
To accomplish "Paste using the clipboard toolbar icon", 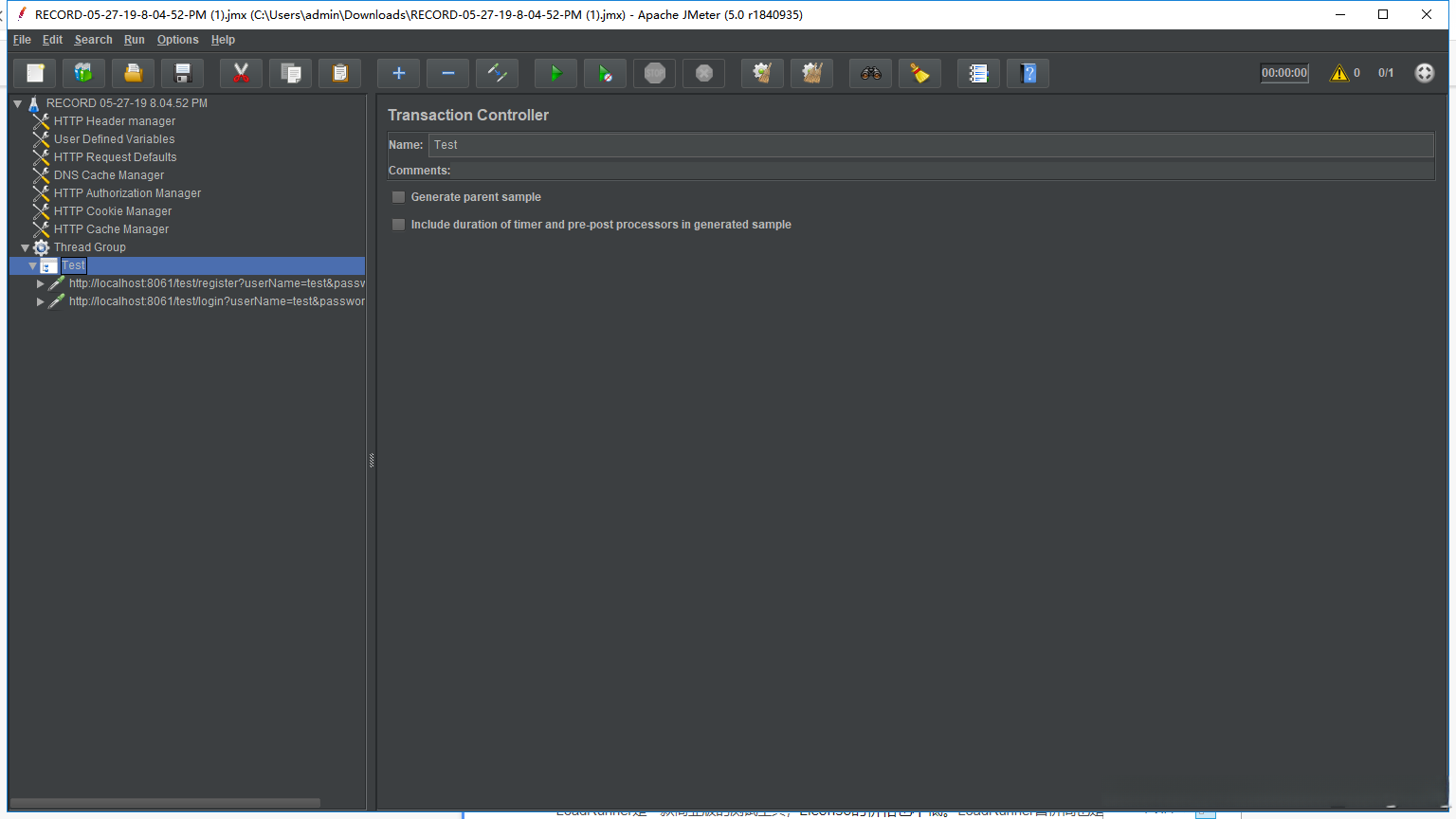I will tap(340, 73).
